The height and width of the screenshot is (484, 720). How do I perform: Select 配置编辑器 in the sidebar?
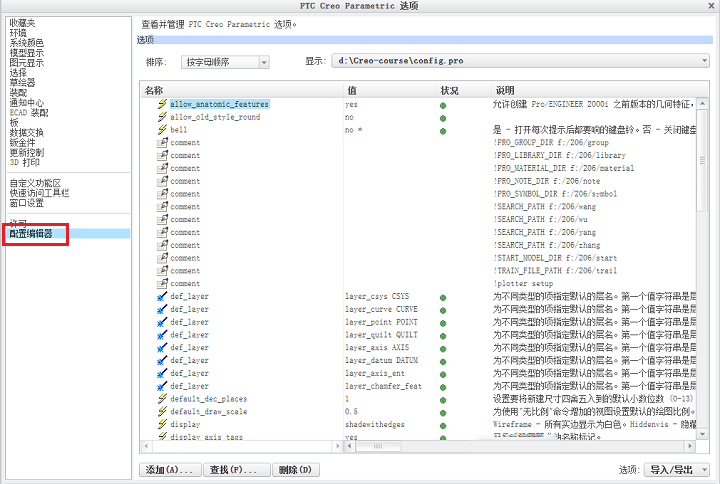click(31, 234)
